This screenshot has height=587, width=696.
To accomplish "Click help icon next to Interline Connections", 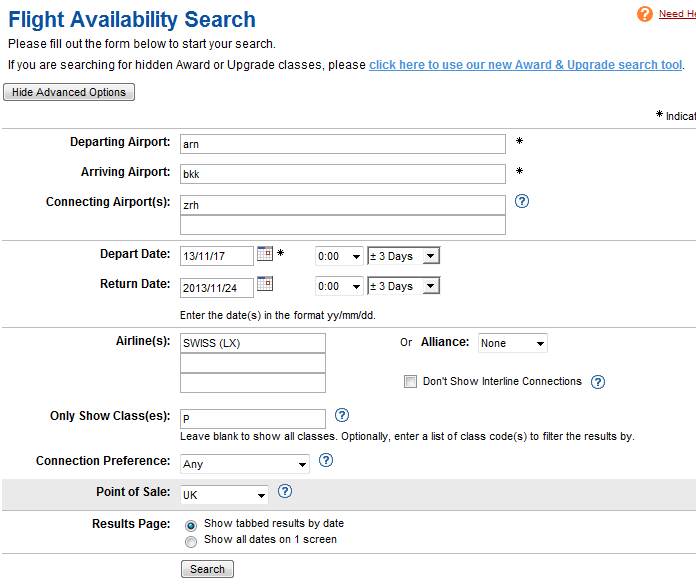I will (x=598, y=382).
